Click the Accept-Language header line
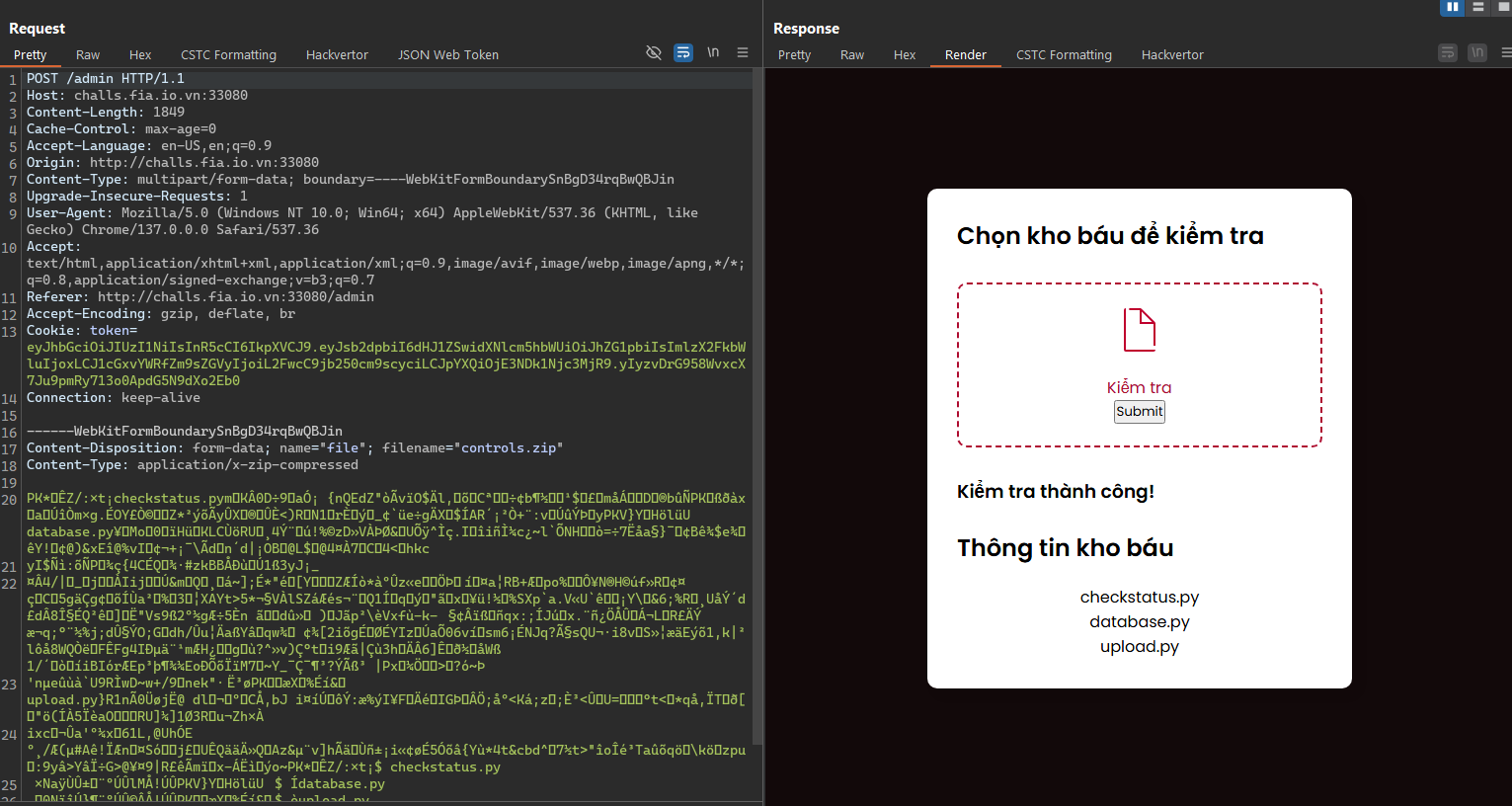The width and height of the screenshot is (1512, 806). click(x=149, y=145)
